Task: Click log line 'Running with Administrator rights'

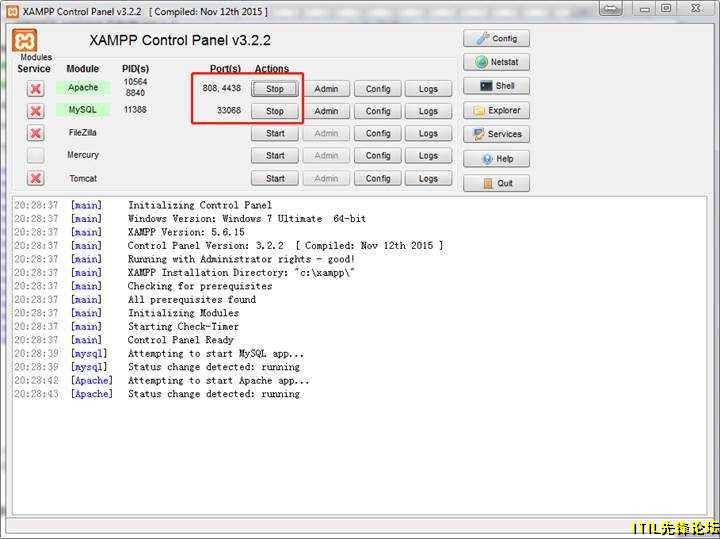Action: 241,259
